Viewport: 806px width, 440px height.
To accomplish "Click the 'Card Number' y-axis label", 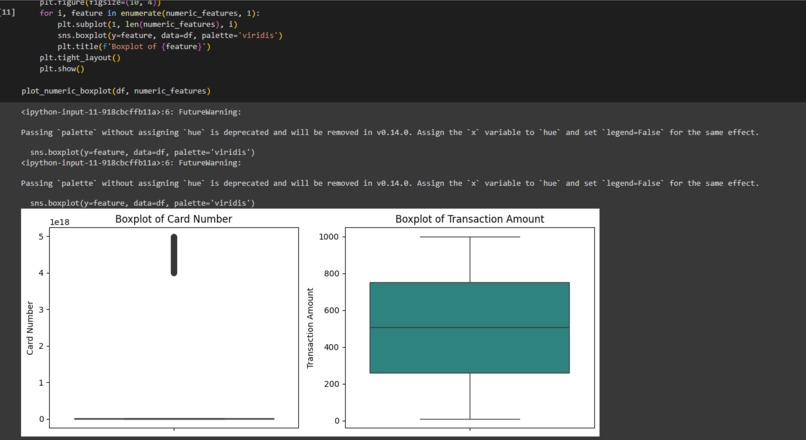I will click(x=30, y=328).
